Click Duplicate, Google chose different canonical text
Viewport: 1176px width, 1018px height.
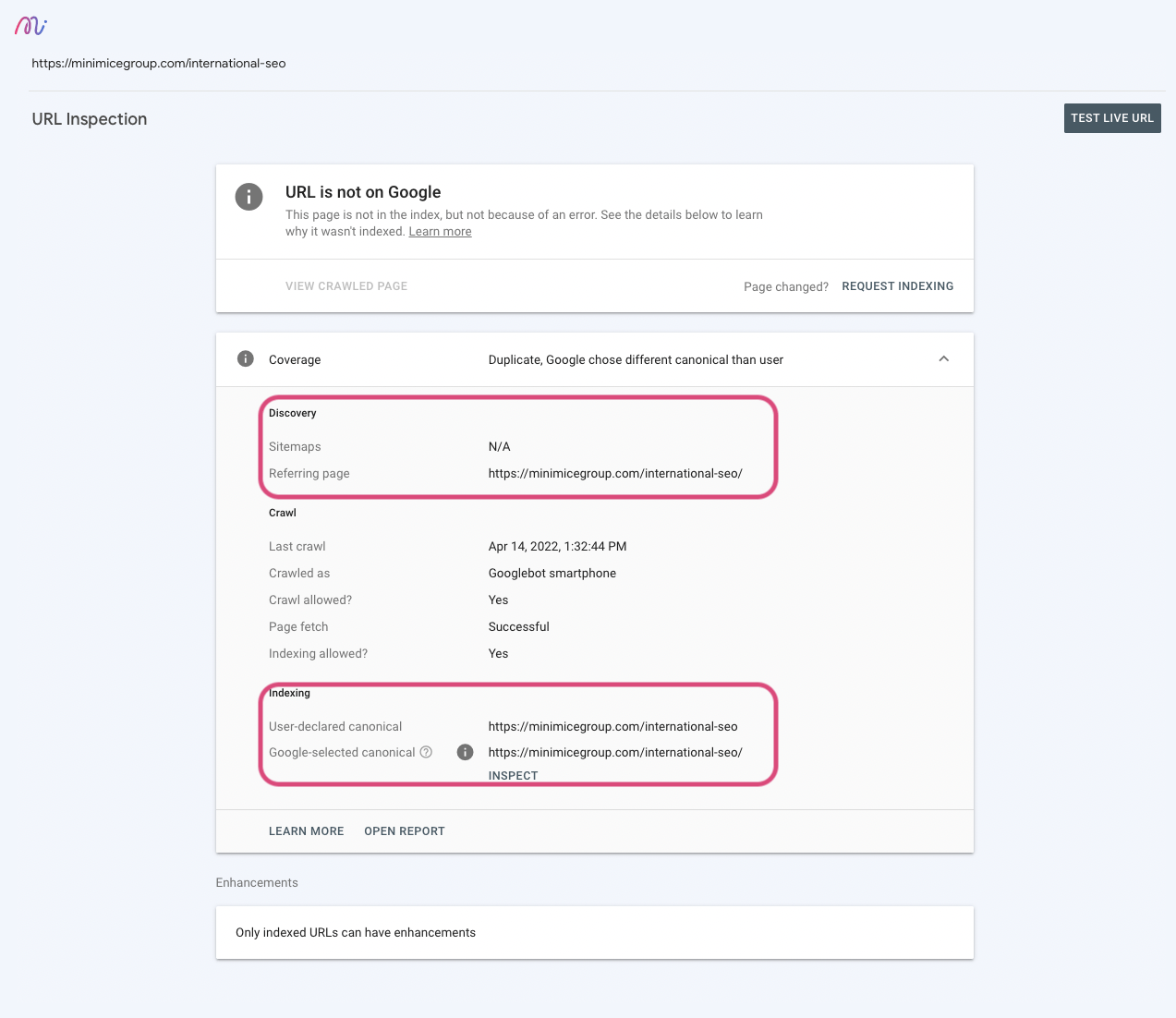coord(636,359)
